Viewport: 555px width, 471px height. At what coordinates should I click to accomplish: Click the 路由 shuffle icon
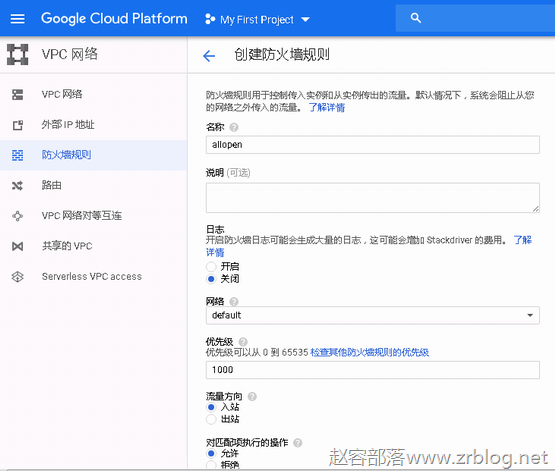coord(17,185)
